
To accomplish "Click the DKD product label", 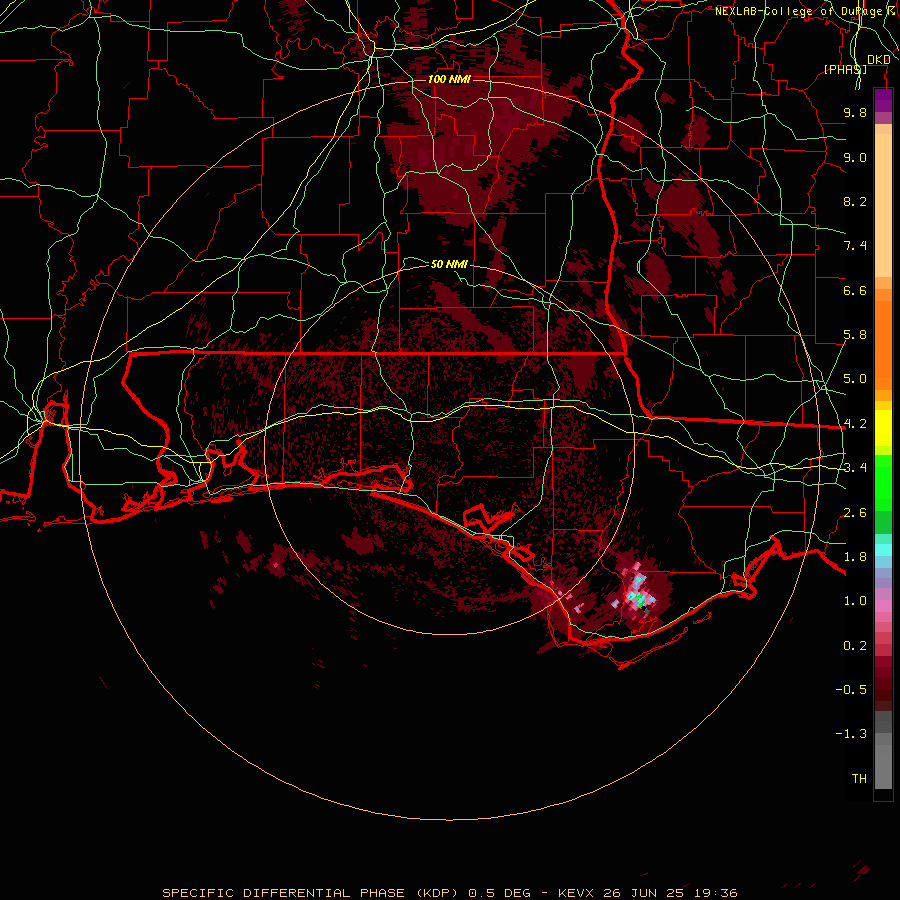I will pyautogui.click(x=878, y=59).
